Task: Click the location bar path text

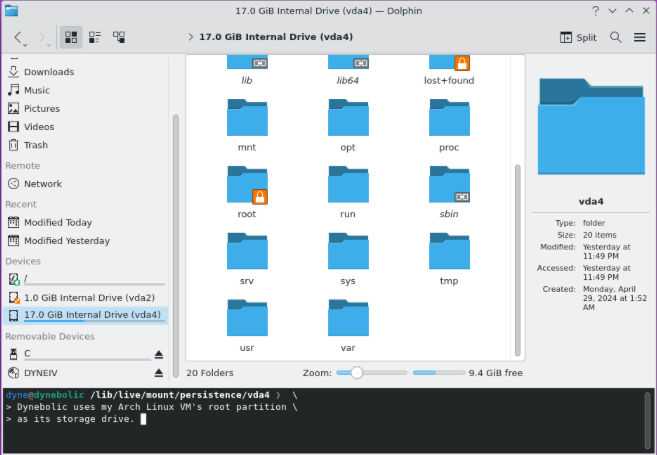Action: click(x=276, y=37)
